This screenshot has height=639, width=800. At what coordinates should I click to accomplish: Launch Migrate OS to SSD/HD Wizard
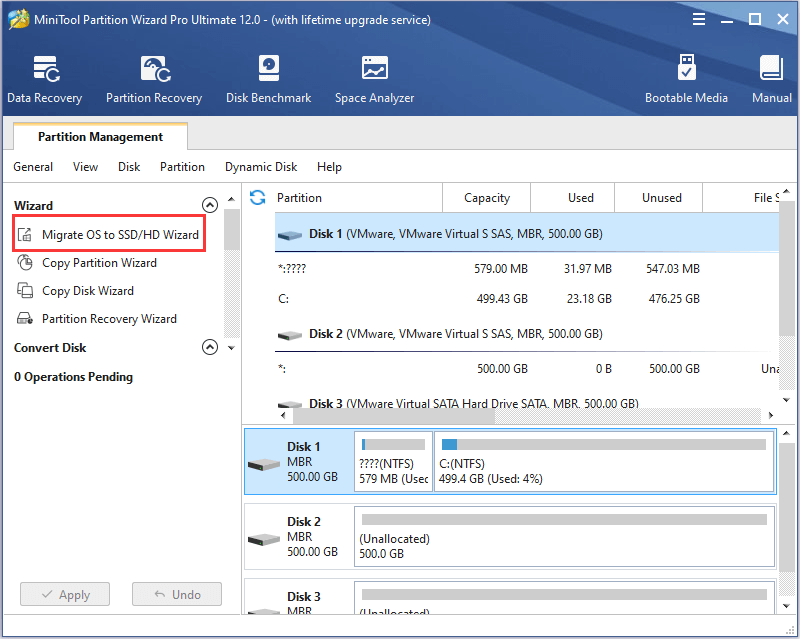pos(120,235)
